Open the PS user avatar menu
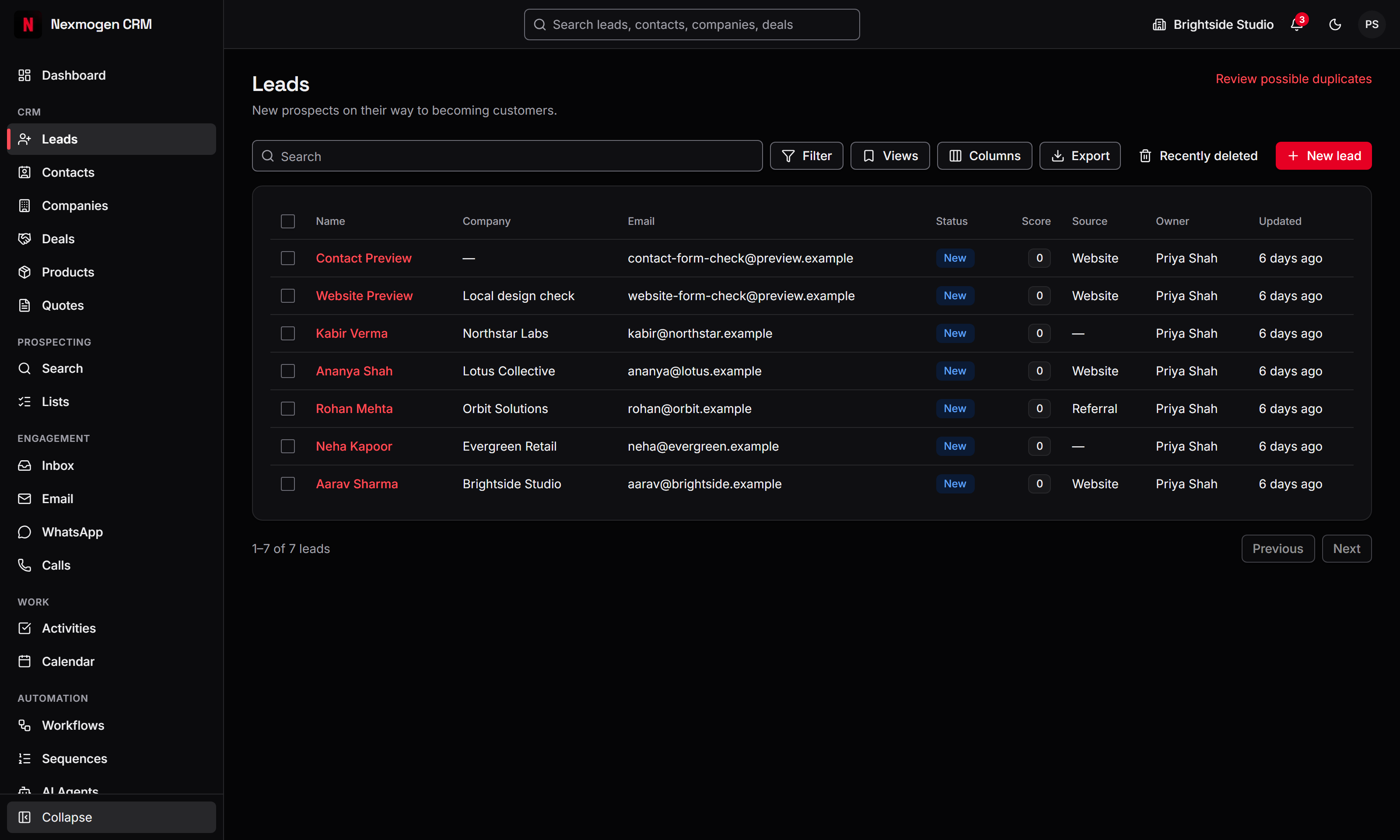1400x840 pixels. click(x=1372, y=24)
